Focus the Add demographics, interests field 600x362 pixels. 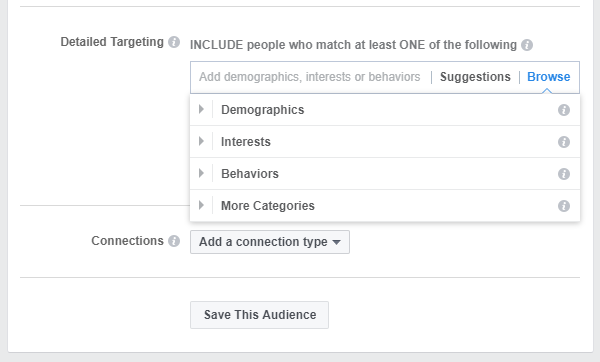pos(310,77)
